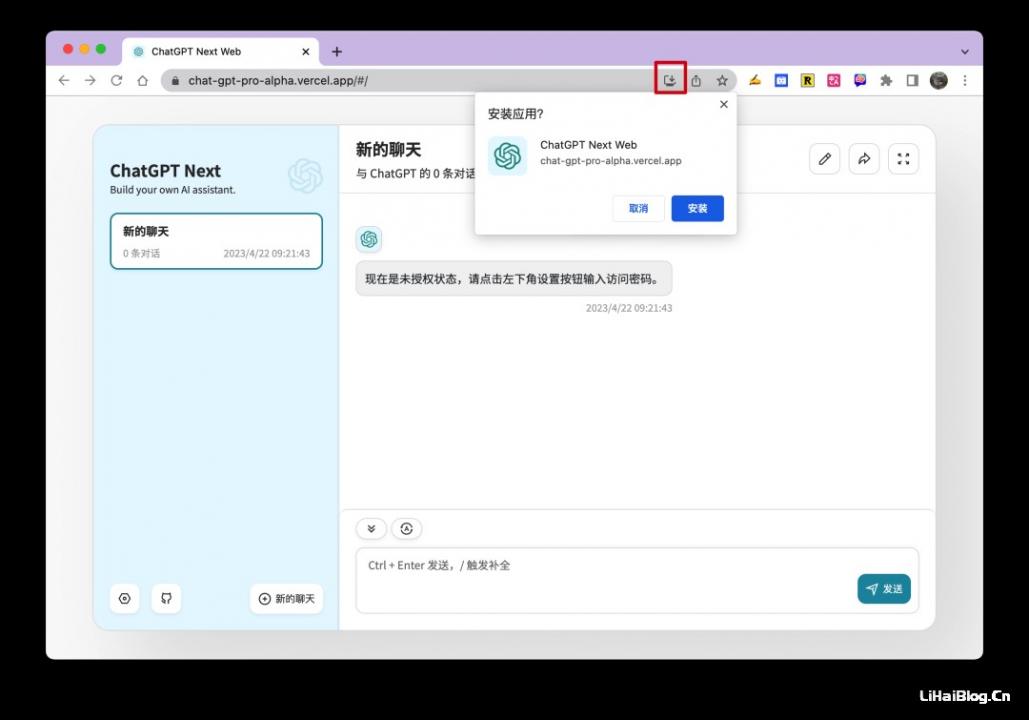Click the unauthorized status message bubble

point(514,278)
